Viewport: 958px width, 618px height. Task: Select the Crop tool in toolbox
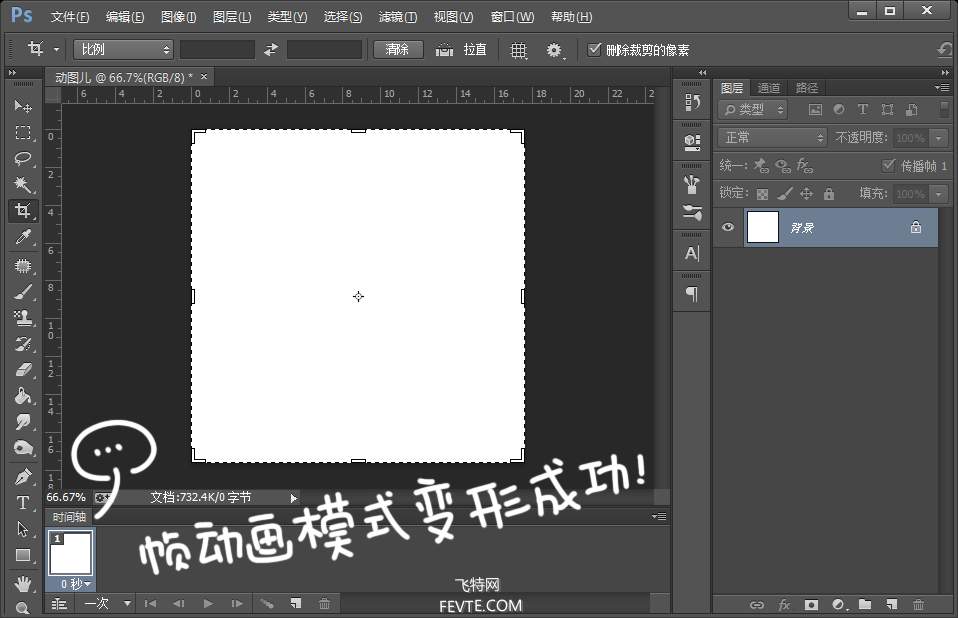[x=23, y=211]
